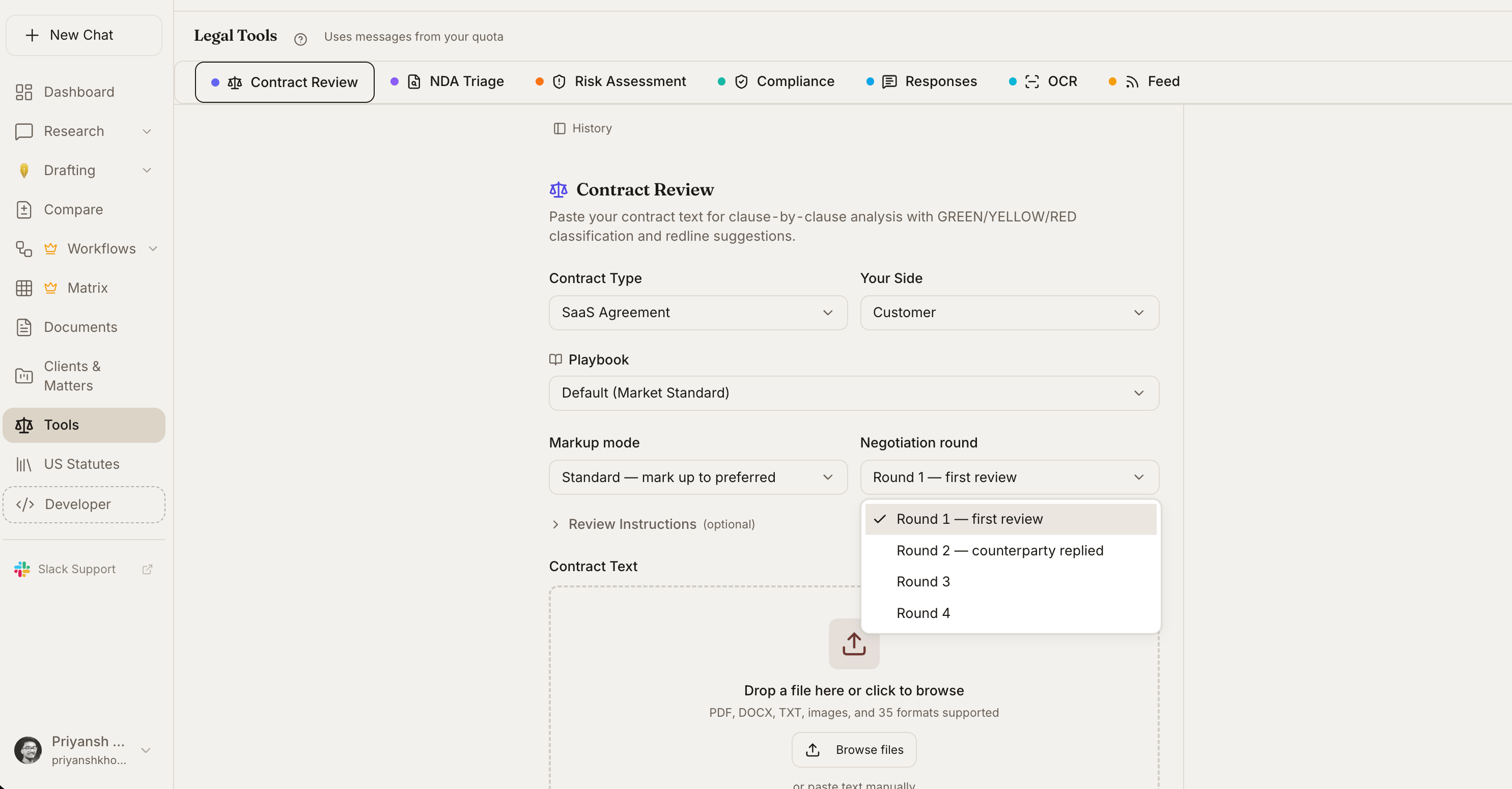Screen dimensions: 1512x789
Task: Open the Compare page
Action: click(84, 210)
